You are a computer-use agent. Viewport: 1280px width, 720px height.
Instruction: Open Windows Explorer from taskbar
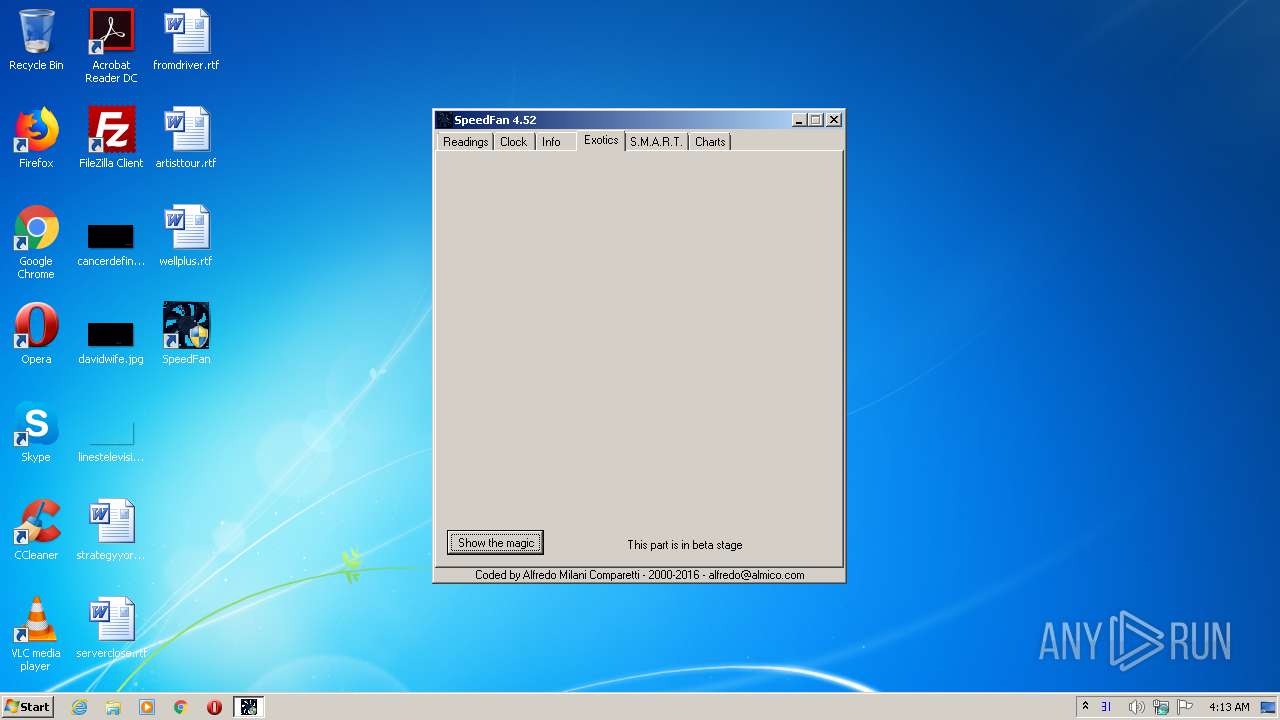click(113, 707)
